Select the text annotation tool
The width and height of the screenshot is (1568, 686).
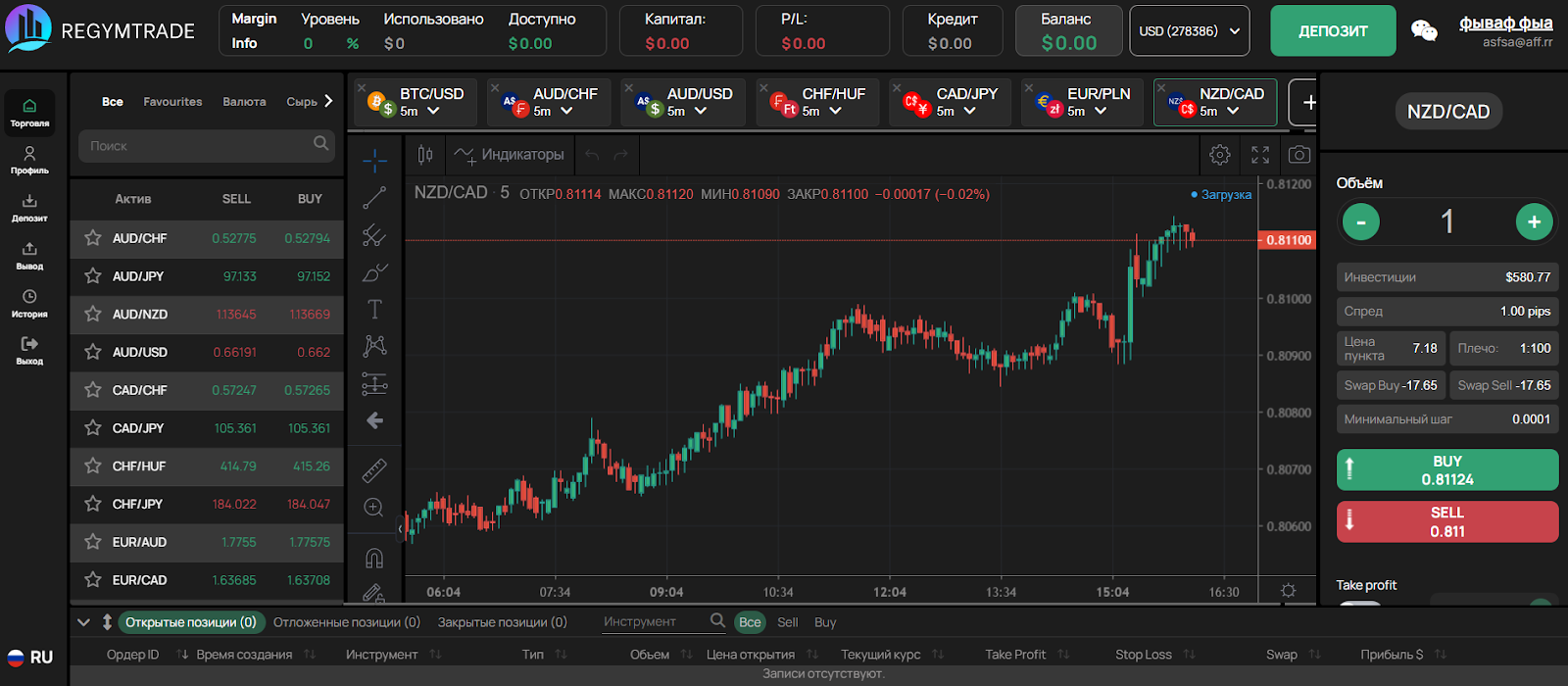pos(374,310)
